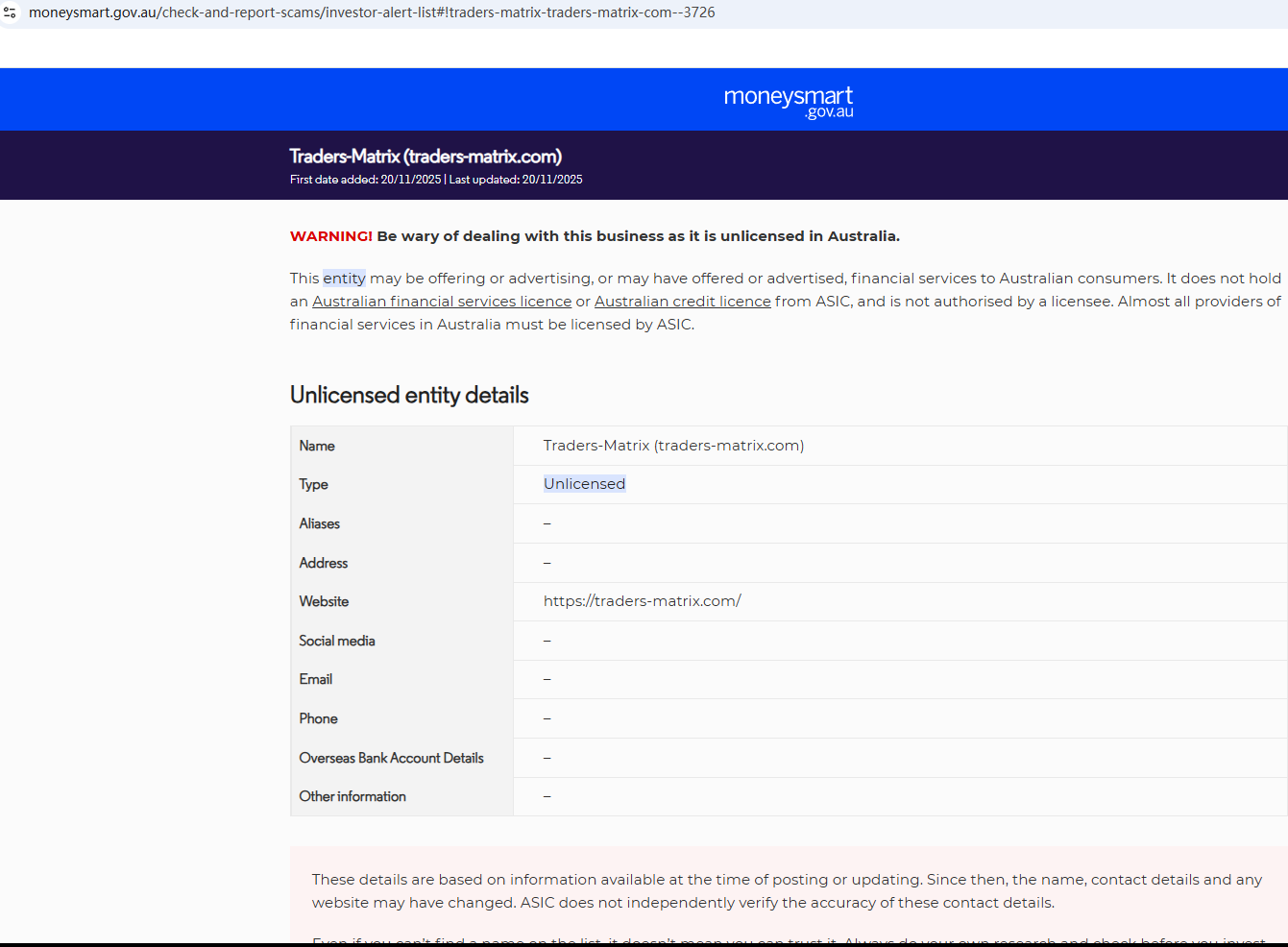
Task: Click the dash value in Aliases row
Action: click(x=547, y=523)
